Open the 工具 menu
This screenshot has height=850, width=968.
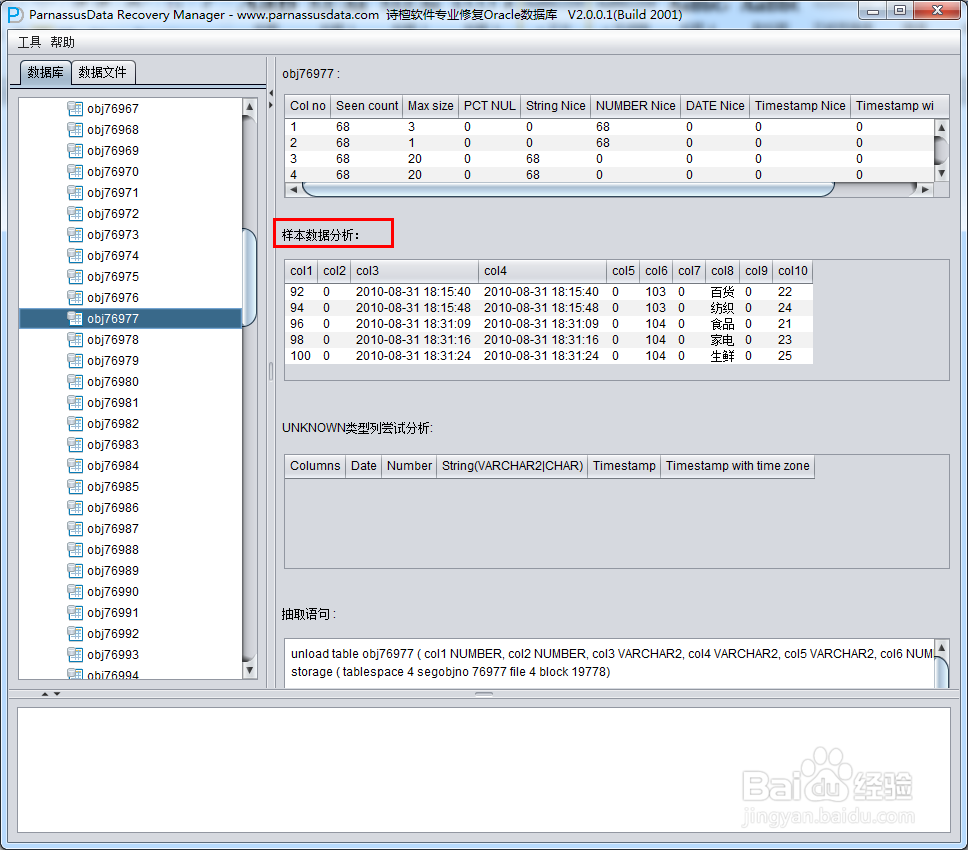point(29,42)
